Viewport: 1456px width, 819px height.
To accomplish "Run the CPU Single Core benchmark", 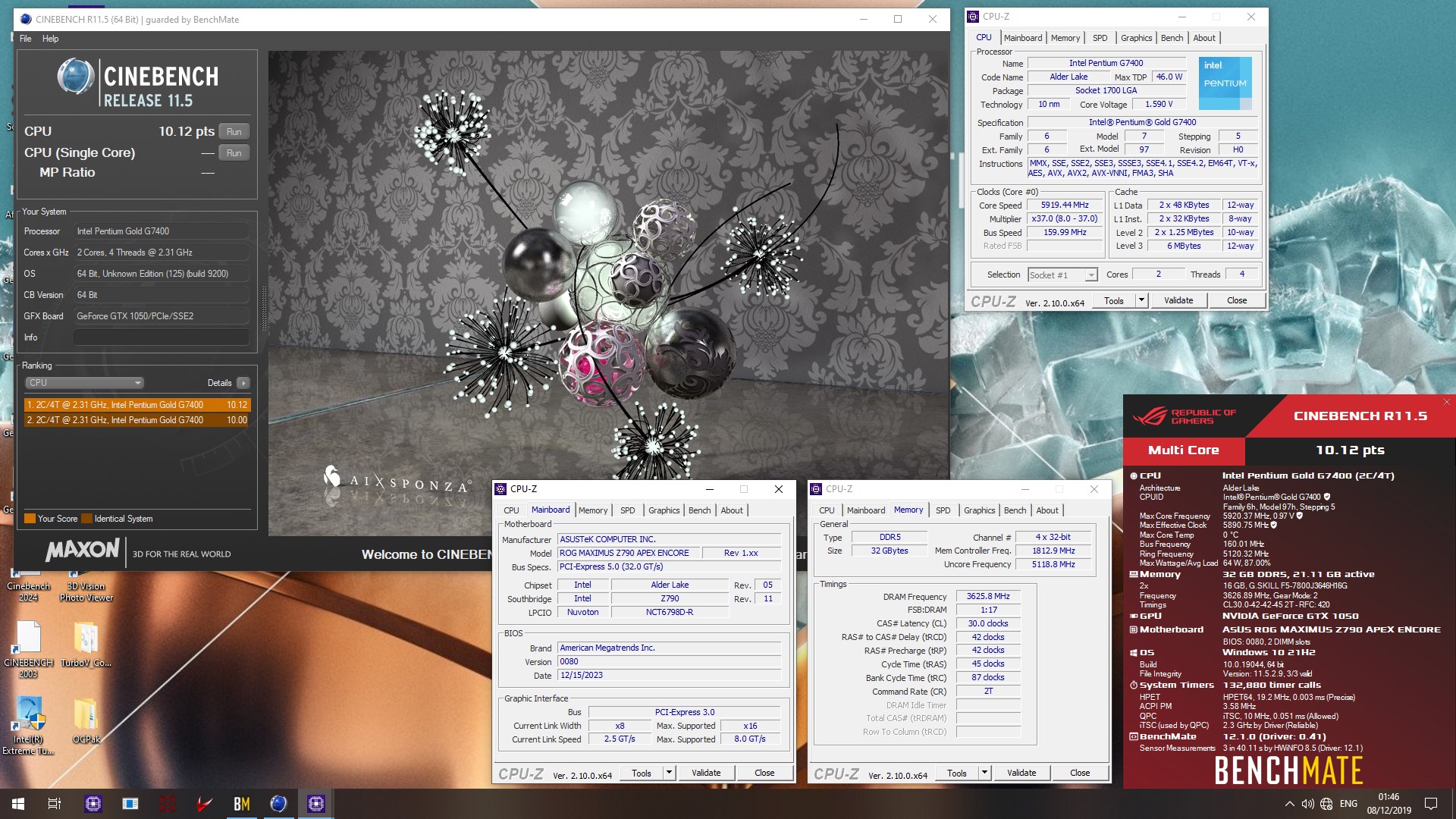I will pyautogui.click(x=234, y=153).
